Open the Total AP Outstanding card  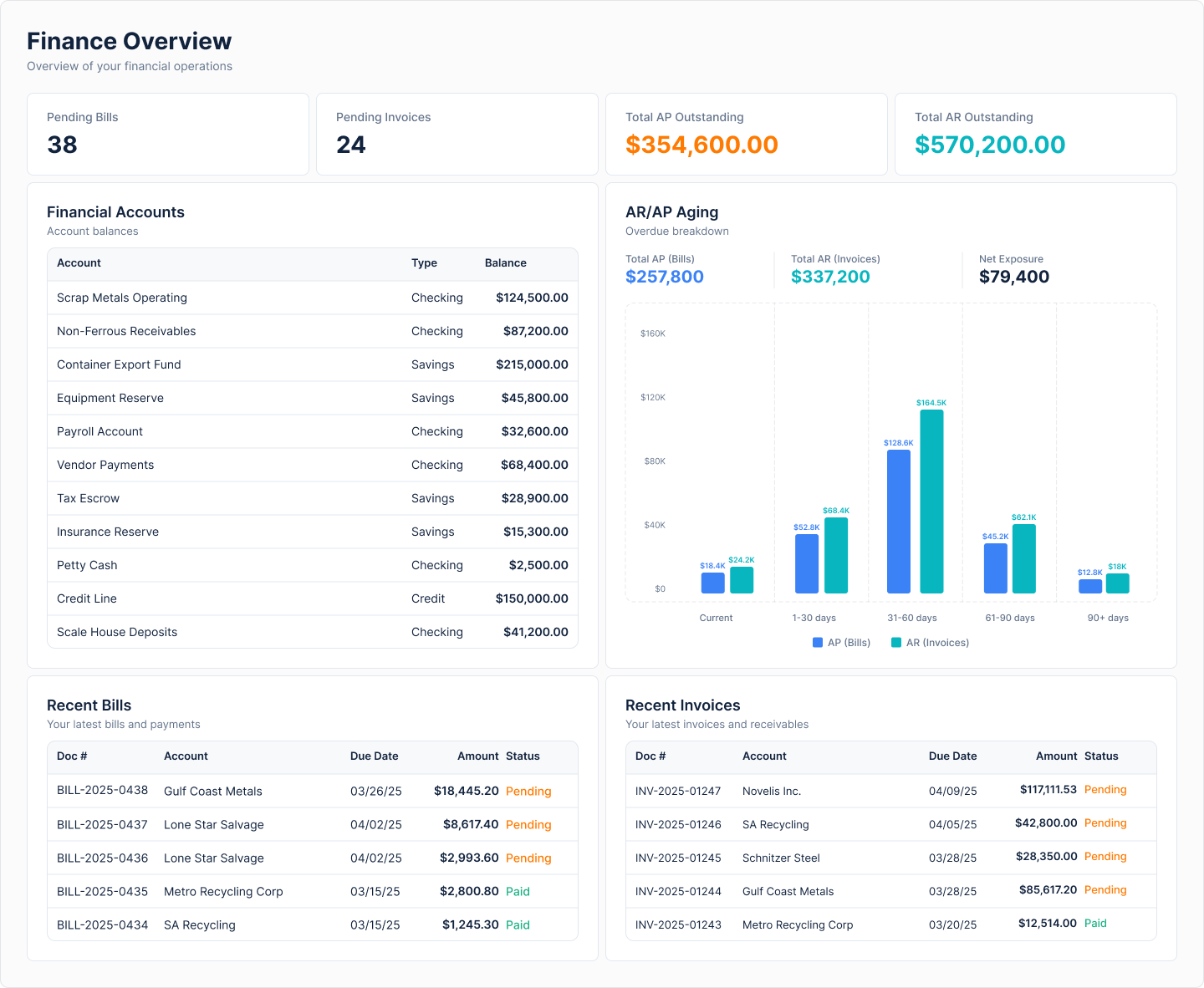click(x=747, y=134)
